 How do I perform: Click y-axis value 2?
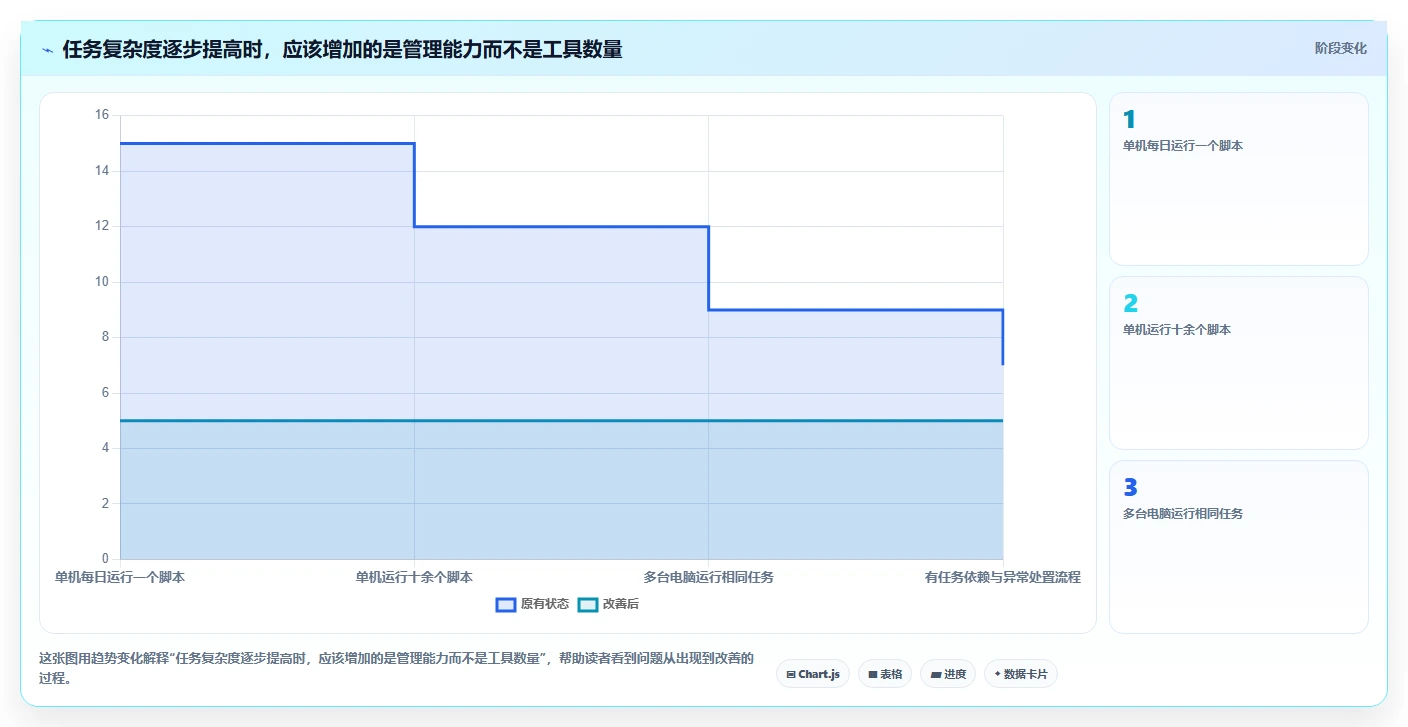point(105,503)
